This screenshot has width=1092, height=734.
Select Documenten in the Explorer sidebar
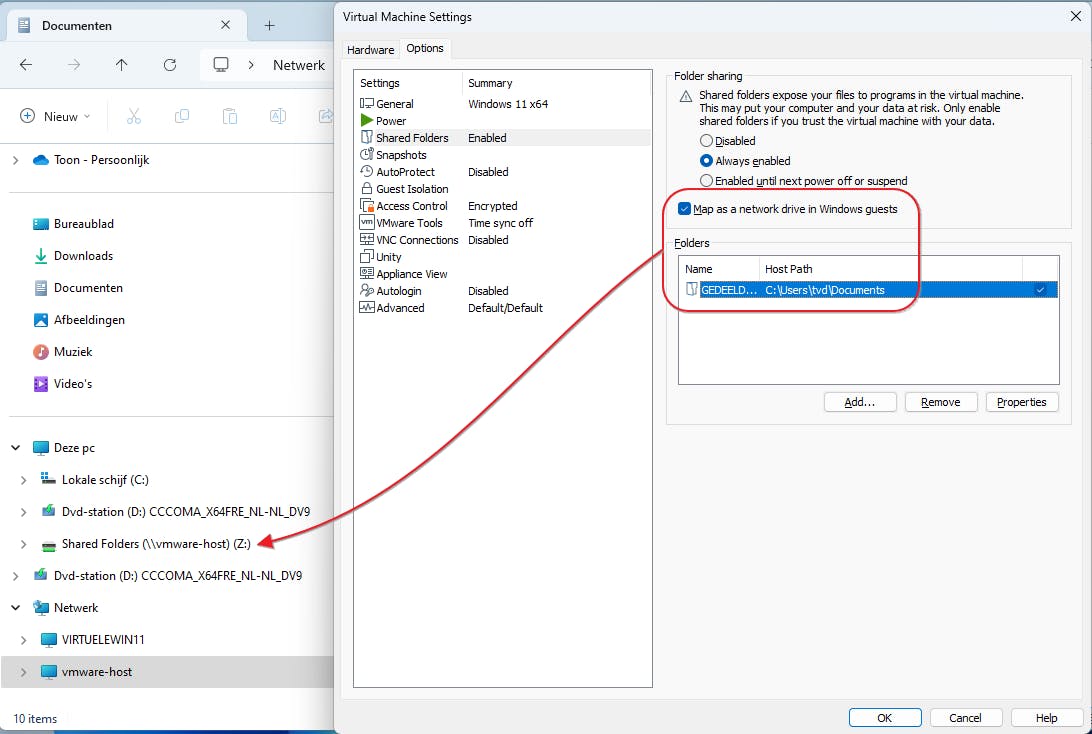[78, 288]
